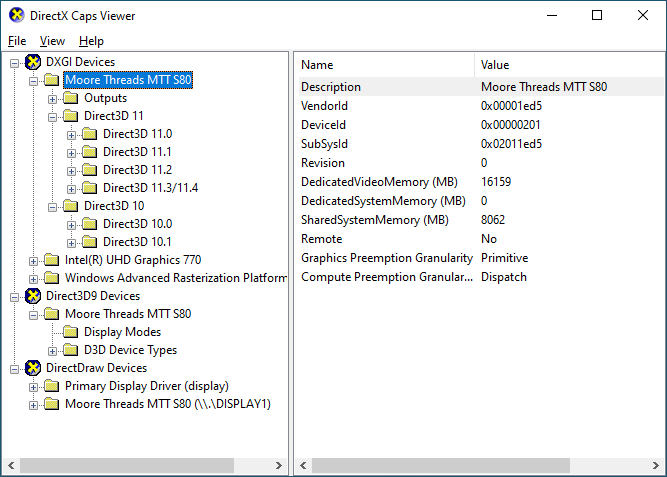Collapse the DirectDraw Devices node
667x477 pixels.
pyautogui.click(x=14, y=369)
